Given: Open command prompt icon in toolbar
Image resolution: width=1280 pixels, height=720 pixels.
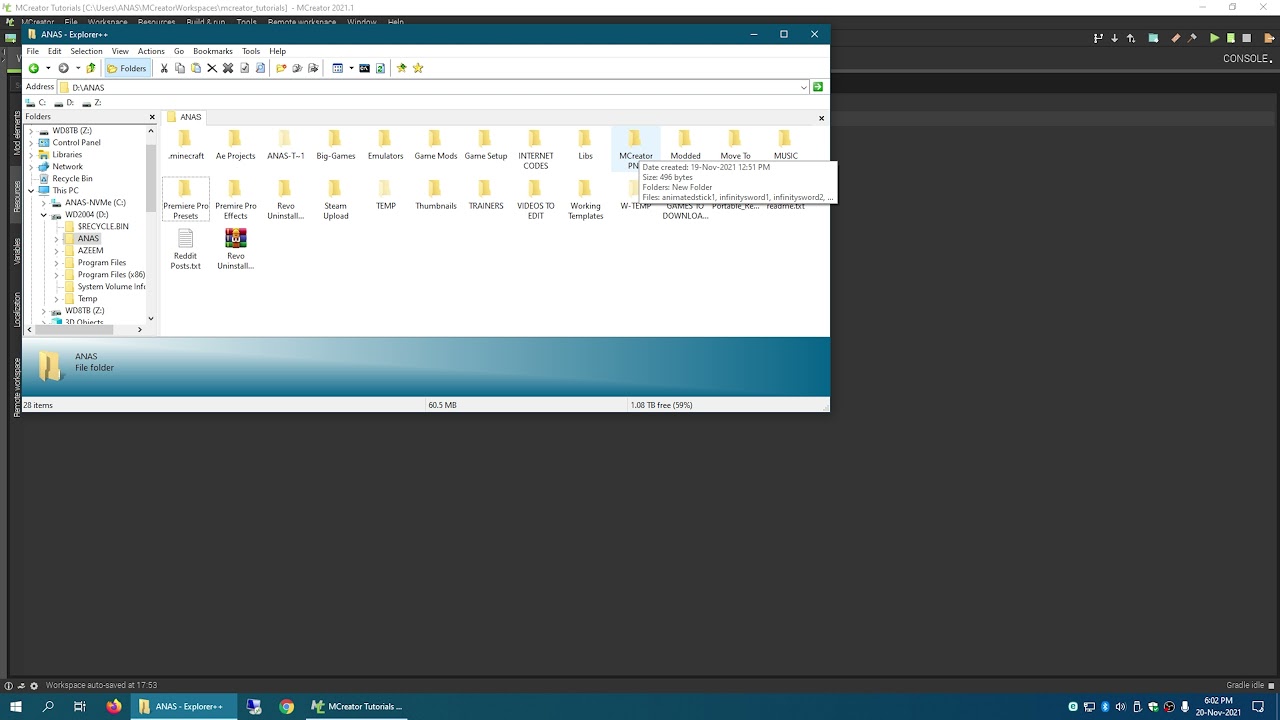Looking at the screenshot, I should pyautogui.click(x=364, y=68).
